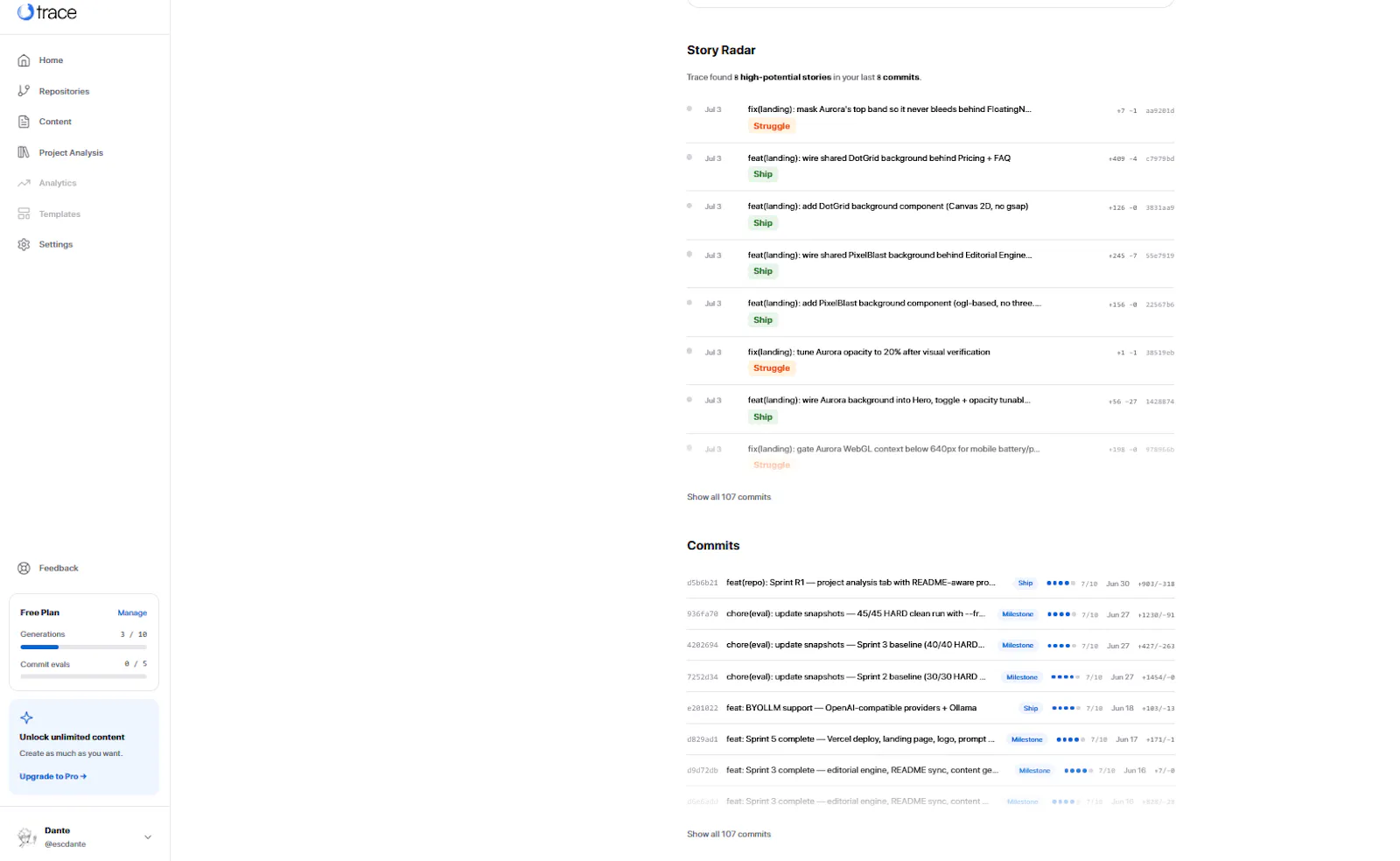Open story 'wire shared PixelBlast background'
Image resolution: width=1400 pixels, height=861 pixels.
click(x=889, y=255)
